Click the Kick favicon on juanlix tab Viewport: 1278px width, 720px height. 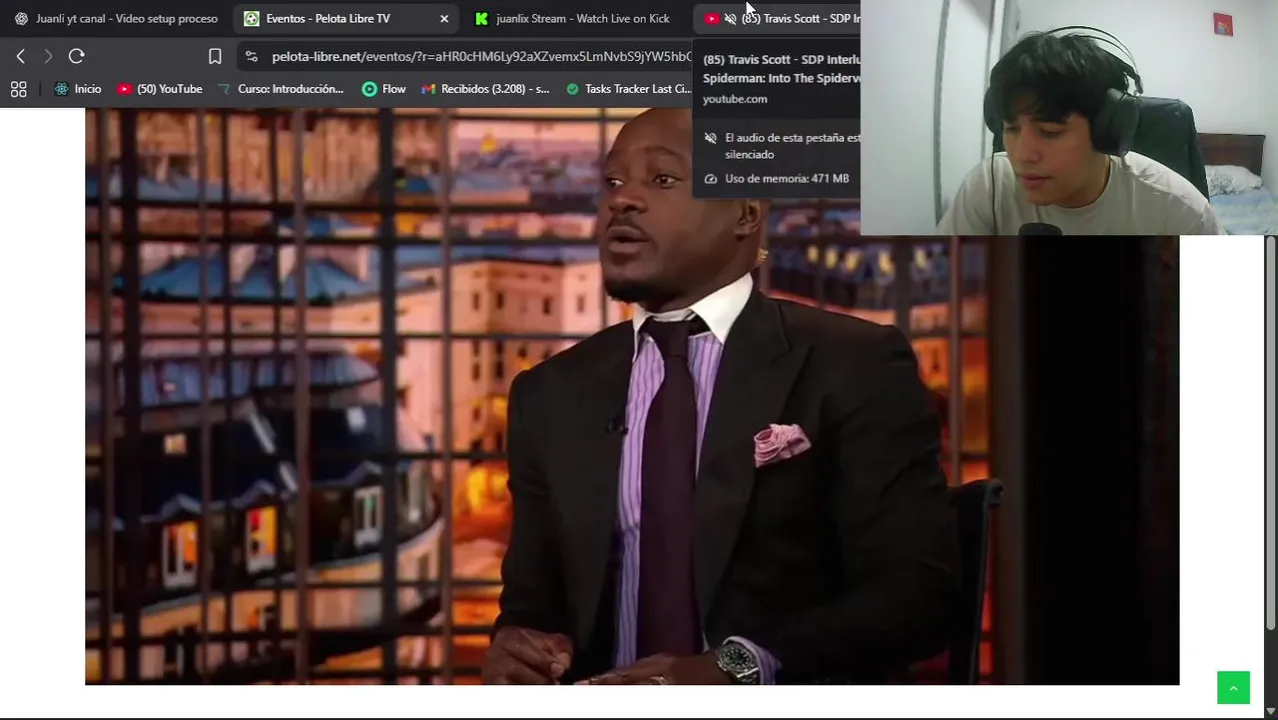tap(481, 18)
